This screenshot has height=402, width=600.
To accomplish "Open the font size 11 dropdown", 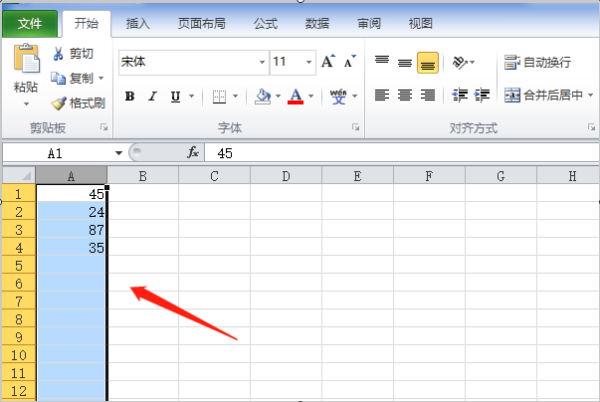I will [309, 62].
